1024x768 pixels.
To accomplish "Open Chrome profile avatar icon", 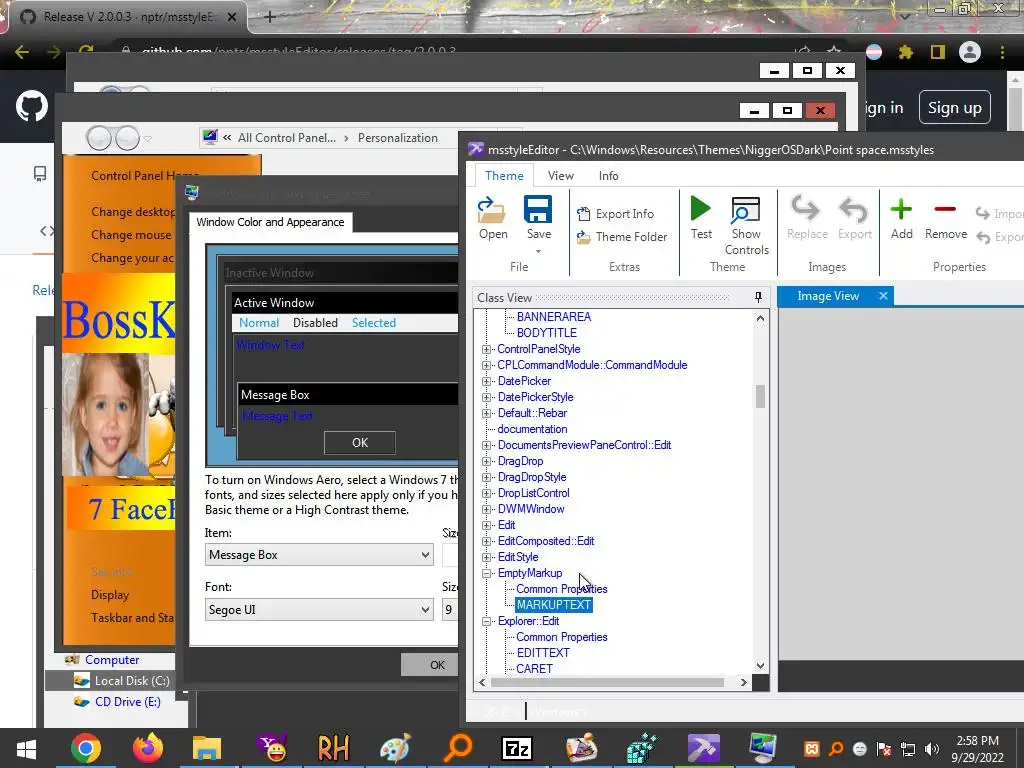I will pos(970,52).
